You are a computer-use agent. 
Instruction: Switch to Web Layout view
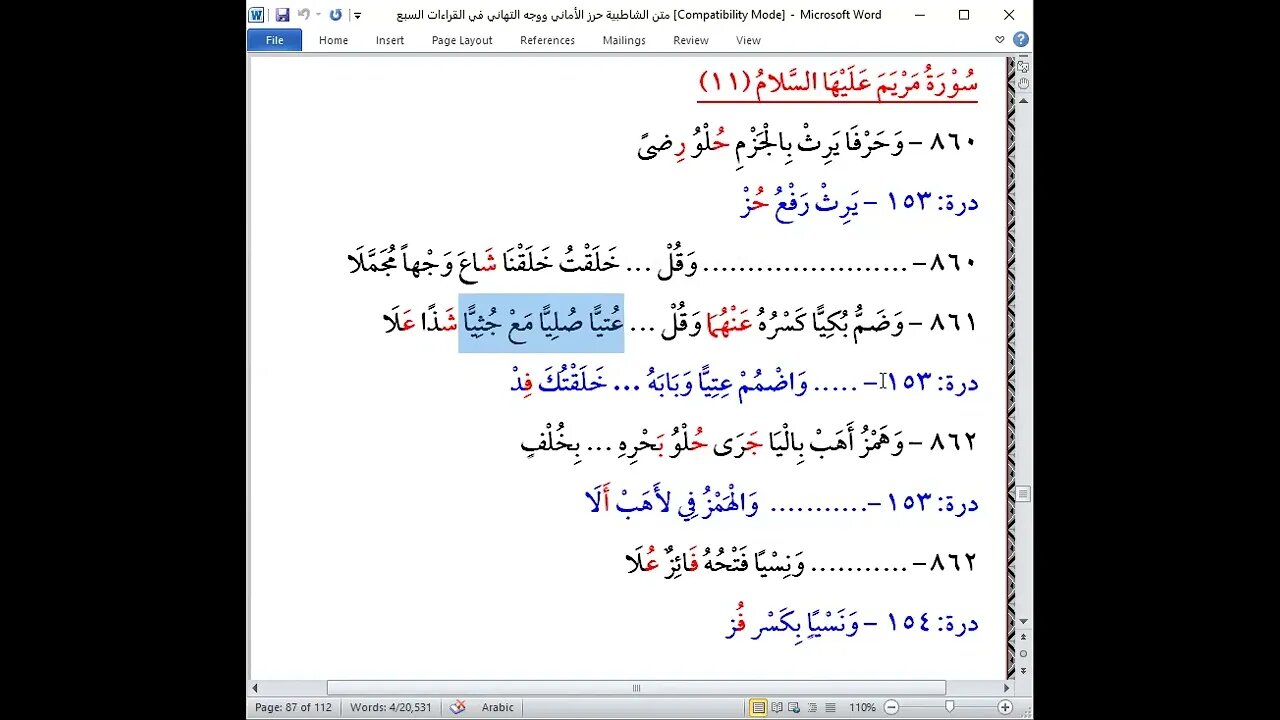tap(795, 707)
